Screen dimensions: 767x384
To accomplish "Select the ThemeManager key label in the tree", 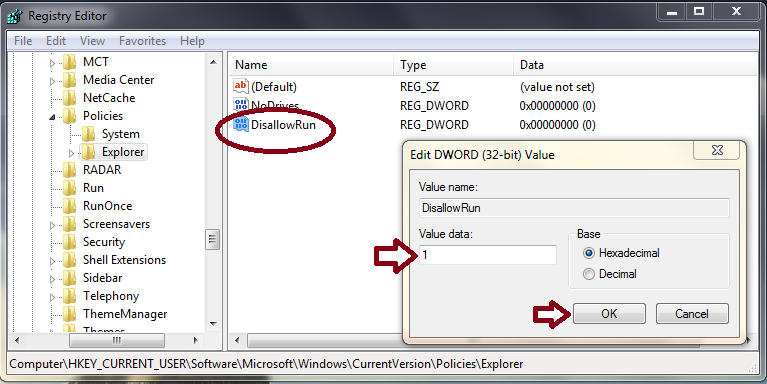I will (x=125, y=314).
